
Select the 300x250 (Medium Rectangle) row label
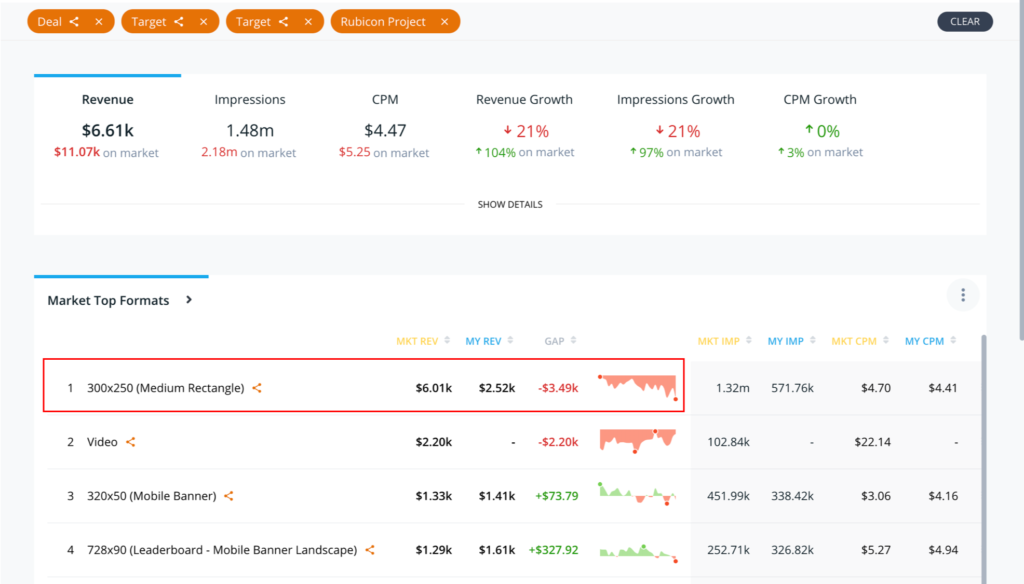[x=166, y=388]
